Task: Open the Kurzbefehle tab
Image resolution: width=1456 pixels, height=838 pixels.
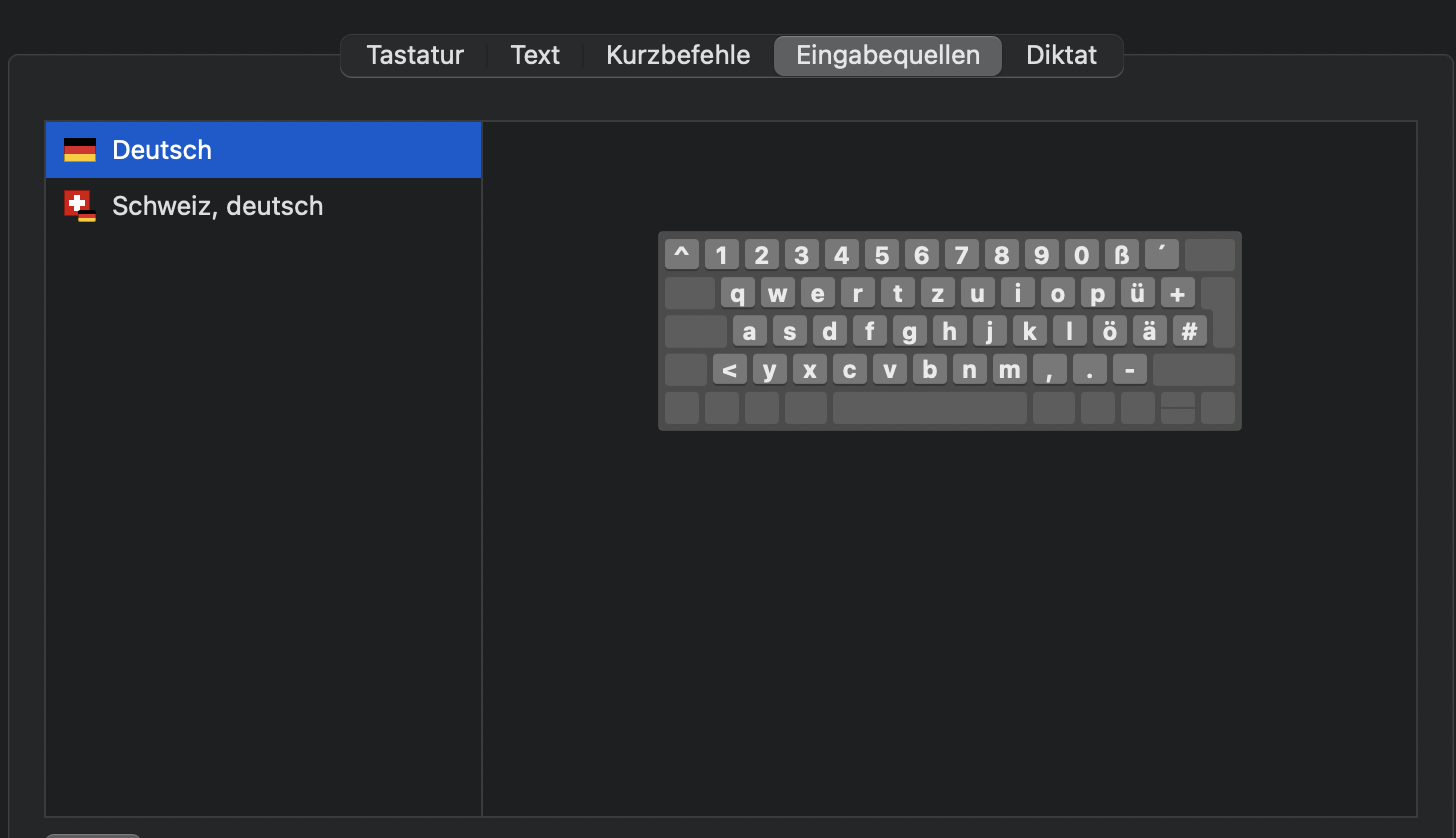Action: pyautogui.click(x=678, y=55)
